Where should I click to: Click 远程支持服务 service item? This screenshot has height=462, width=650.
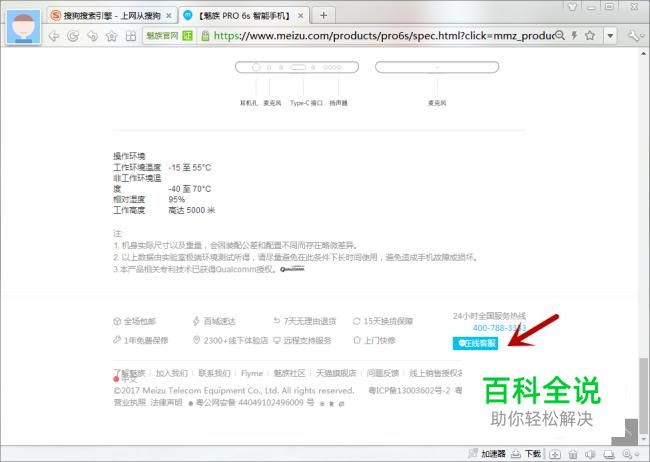coord(302,340)
